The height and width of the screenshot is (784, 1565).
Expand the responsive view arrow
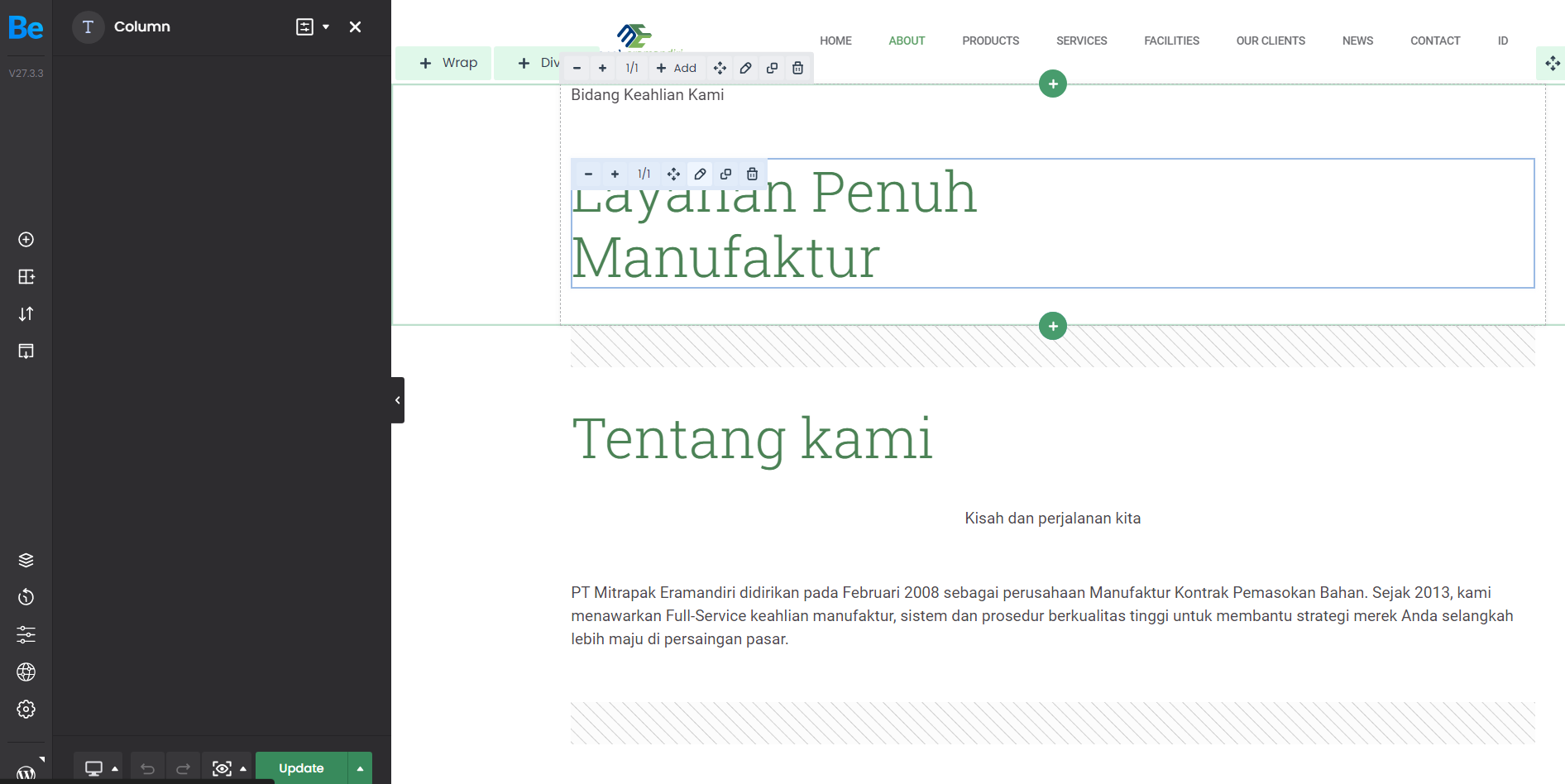pyautogui.click(x=115, y=769)
